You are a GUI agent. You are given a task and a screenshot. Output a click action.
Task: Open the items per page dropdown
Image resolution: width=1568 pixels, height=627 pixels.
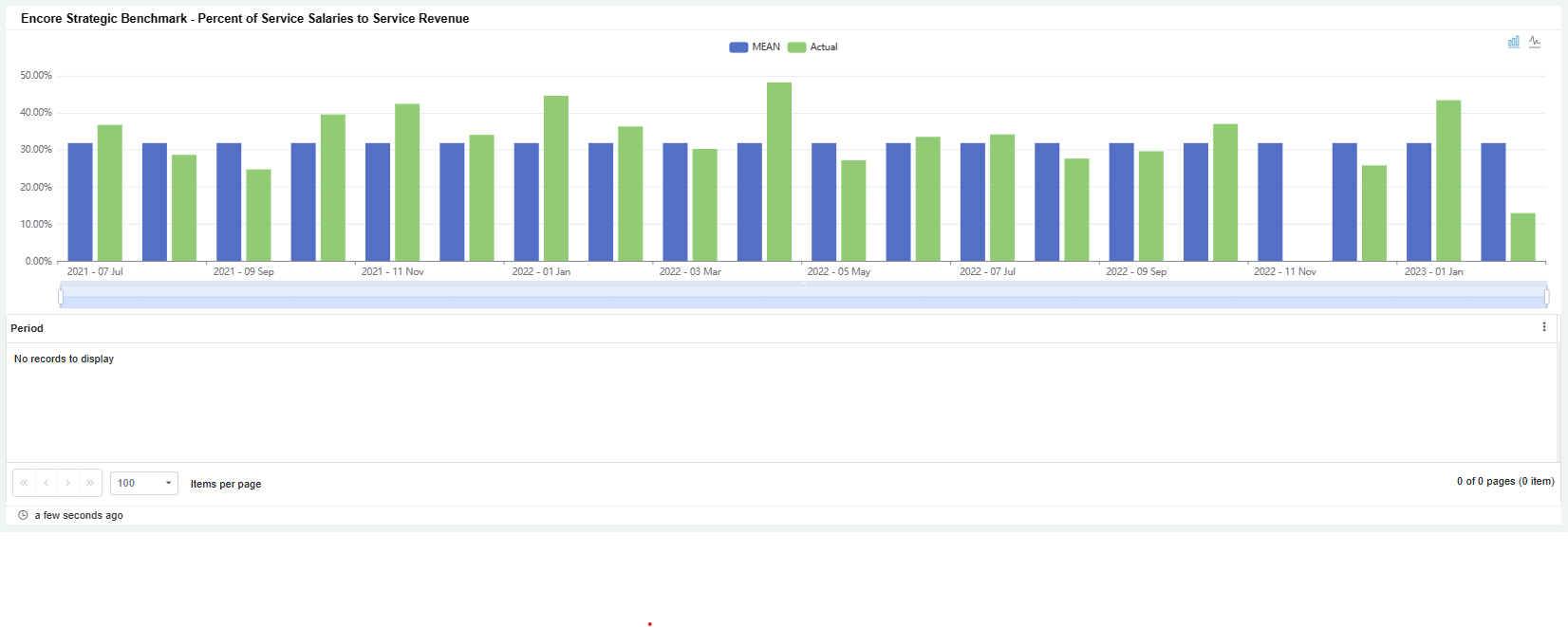[x=144, y=483]
